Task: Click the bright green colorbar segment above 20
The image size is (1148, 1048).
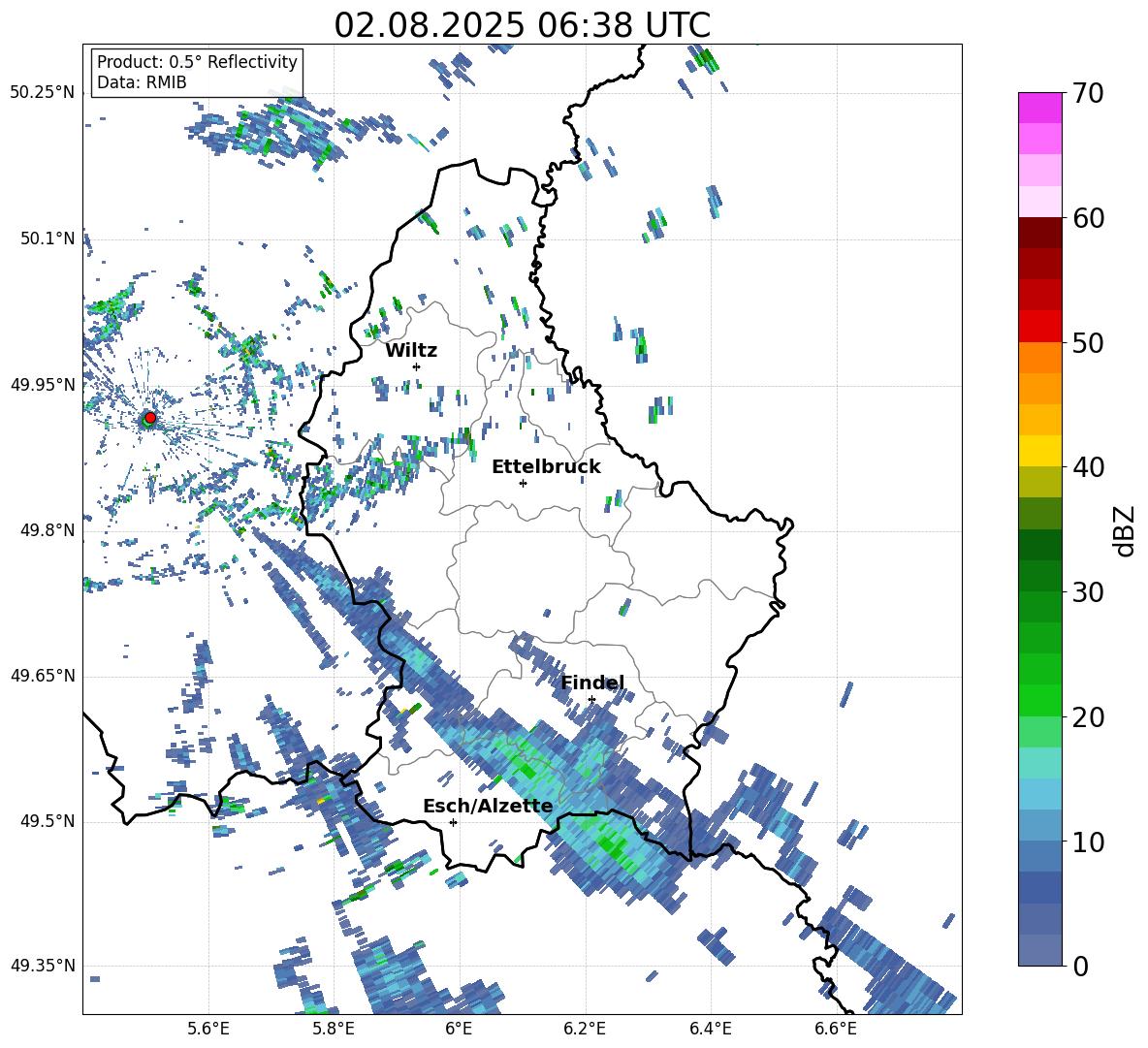Action: (1039, 700)
